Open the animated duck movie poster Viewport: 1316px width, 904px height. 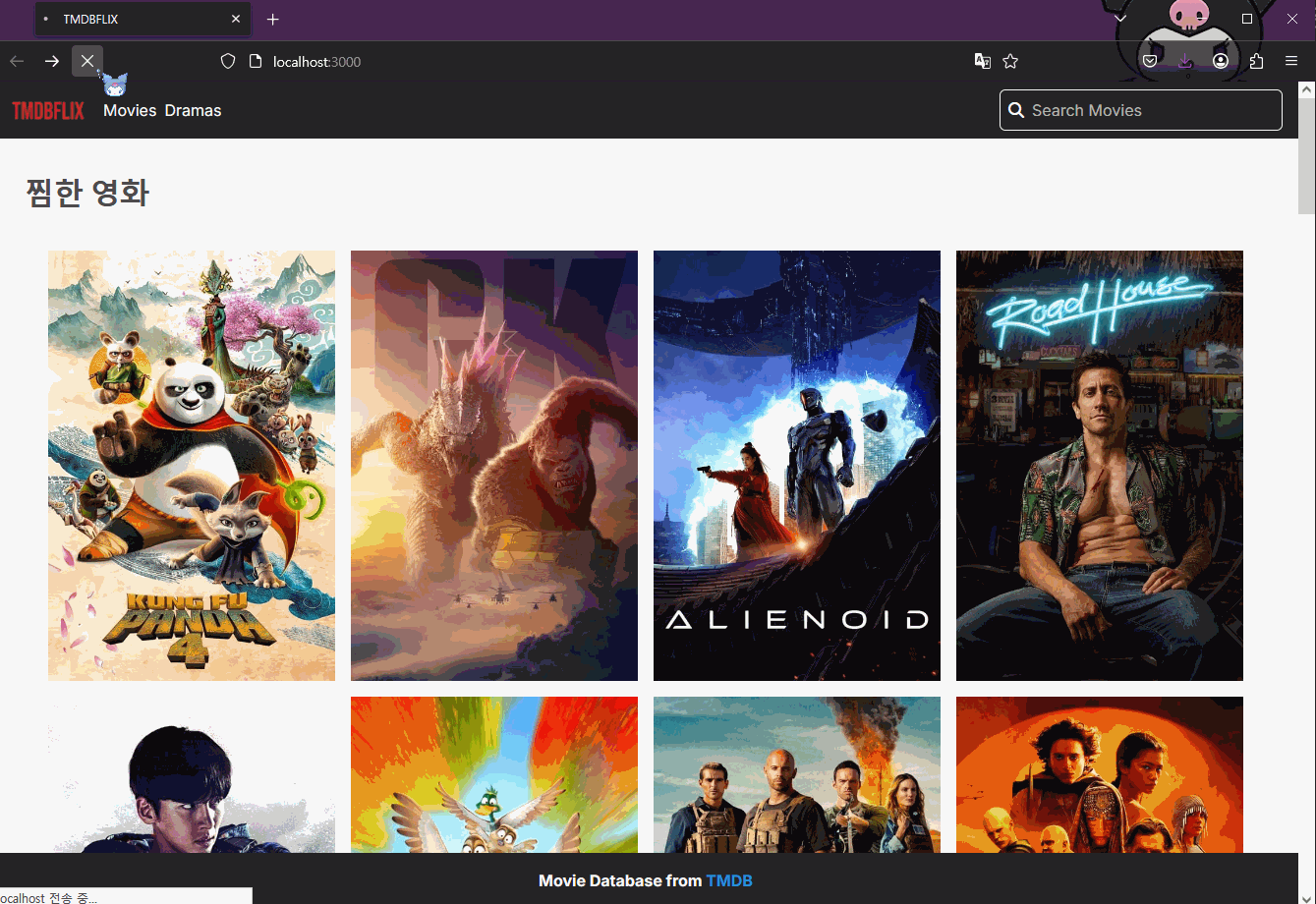click(494, 775)
